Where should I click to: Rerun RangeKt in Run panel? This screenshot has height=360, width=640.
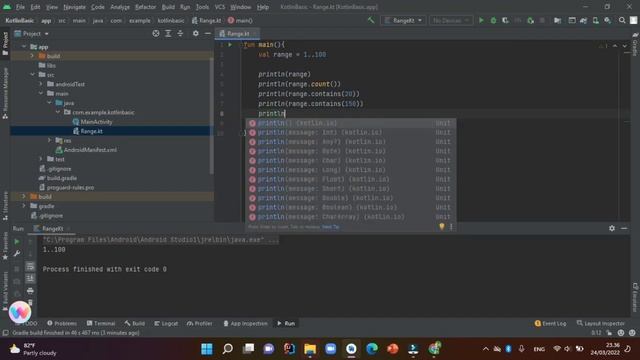click(x=17, y=242)
